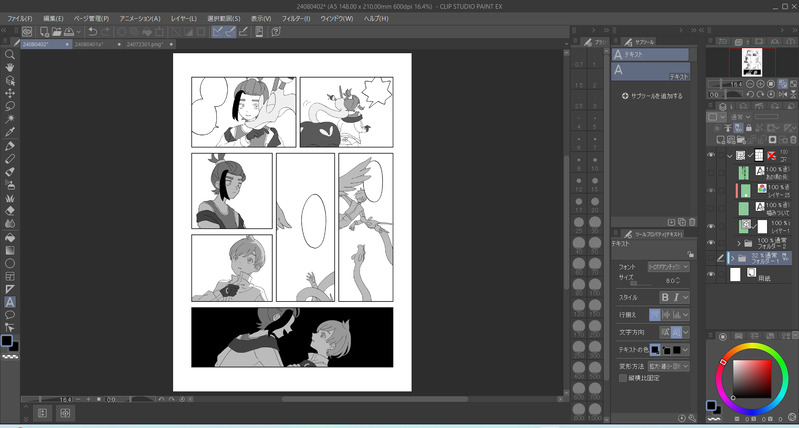
Task: Expand フォルダー1 layer folder
Action: coord(733,258)
